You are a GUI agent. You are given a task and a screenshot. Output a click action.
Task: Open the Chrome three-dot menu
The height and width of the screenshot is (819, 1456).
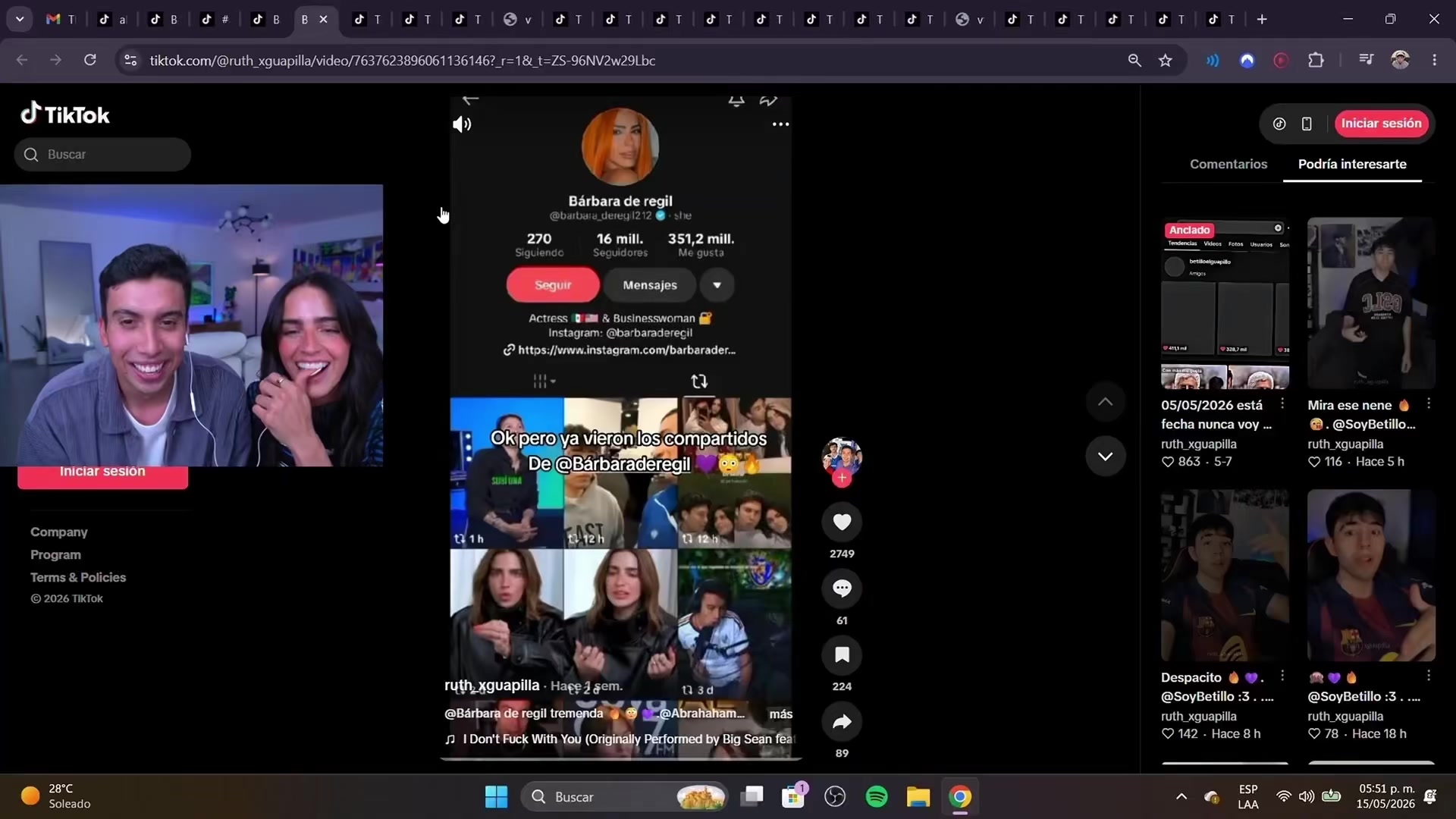(x=1434, y=60)
